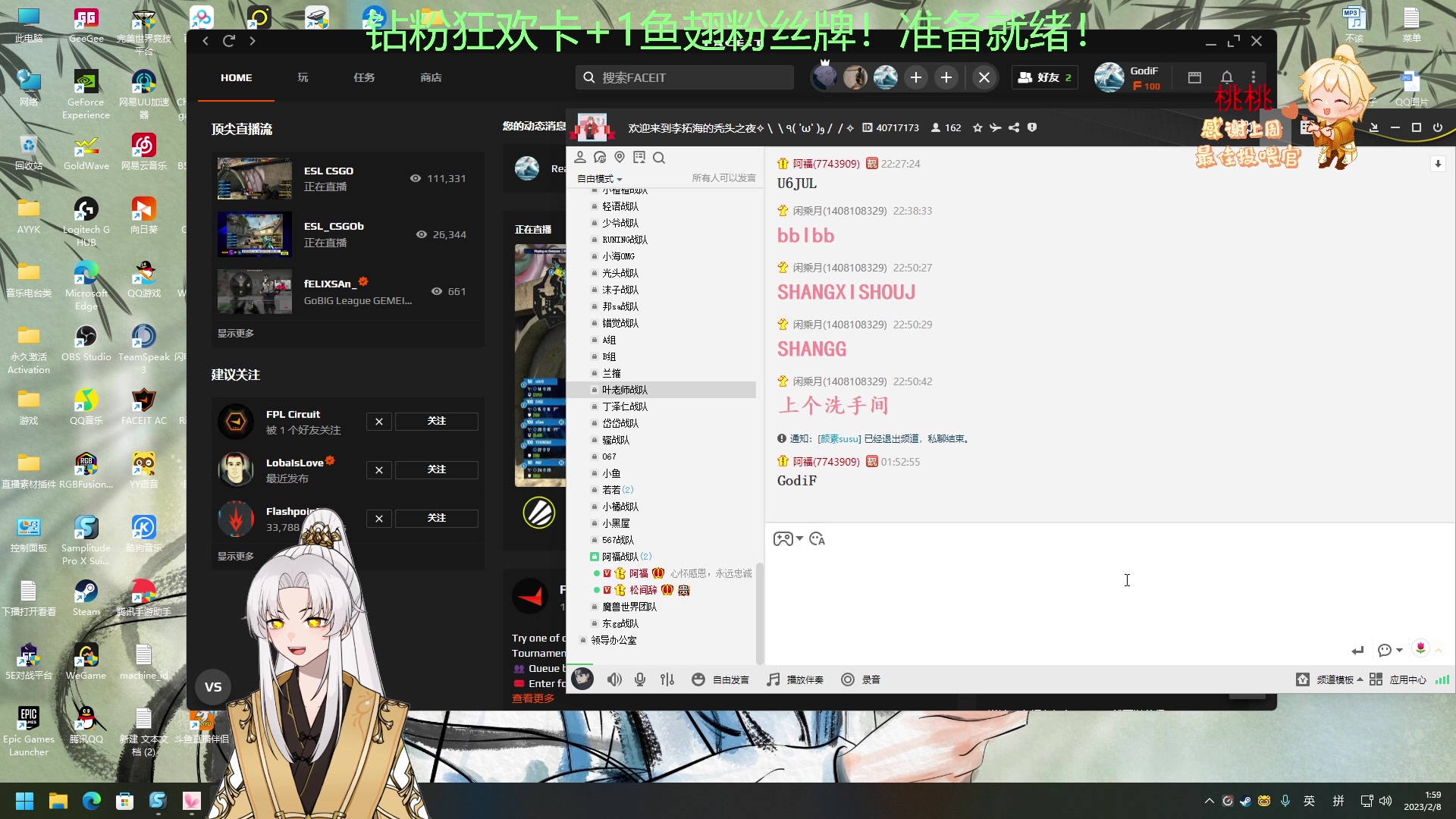Screen dimensions: 1456x819
Task: Dismiss LobaIsLove follow suggestion
Action: click(x=379, y=469)
